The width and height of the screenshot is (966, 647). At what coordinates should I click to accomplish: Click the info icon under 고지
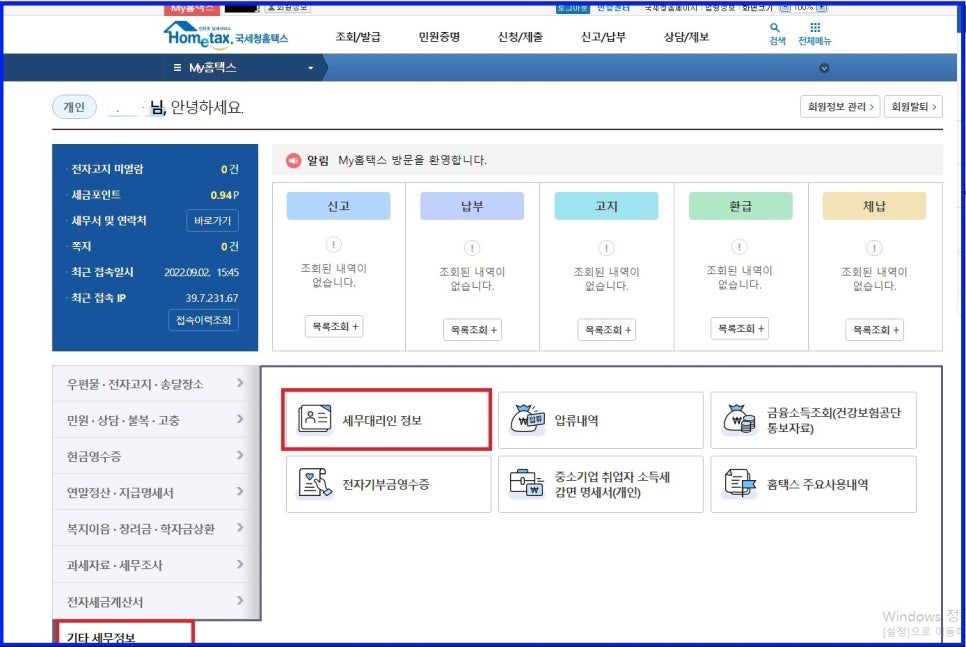pos(606,248)
